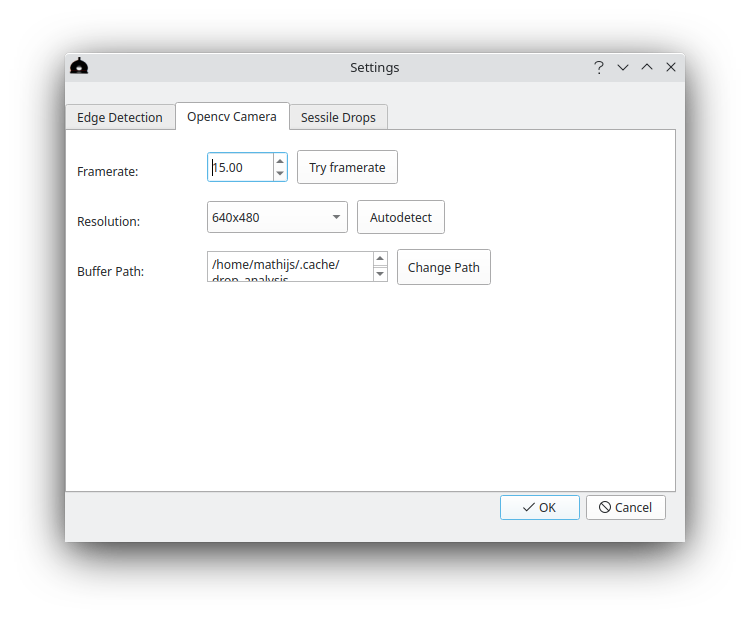
Task: Click into the Buffer Path text box
Action: point(290,266)
